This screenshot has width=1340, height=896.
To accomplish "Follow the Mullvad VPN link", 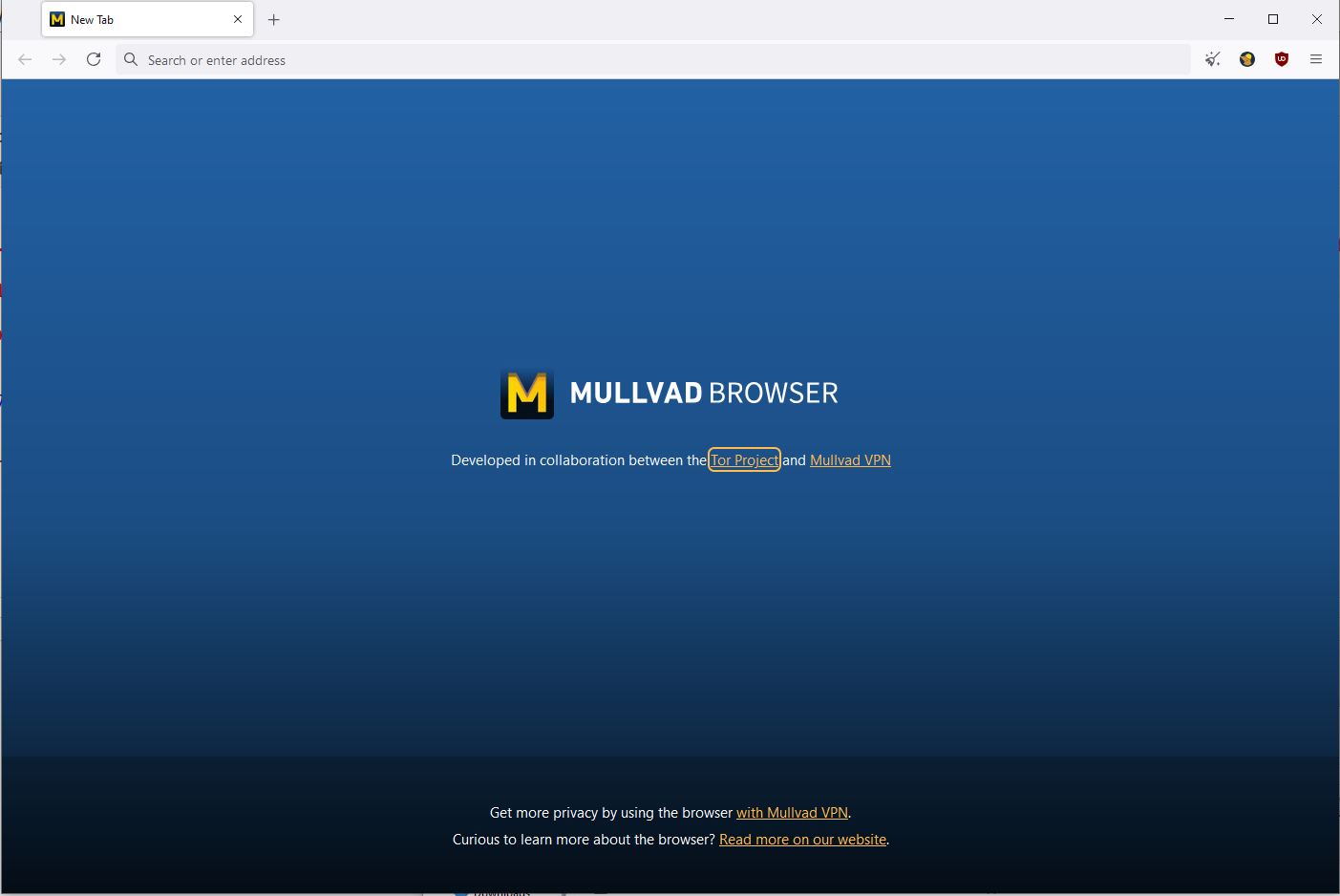I will [x=850, y=459].
